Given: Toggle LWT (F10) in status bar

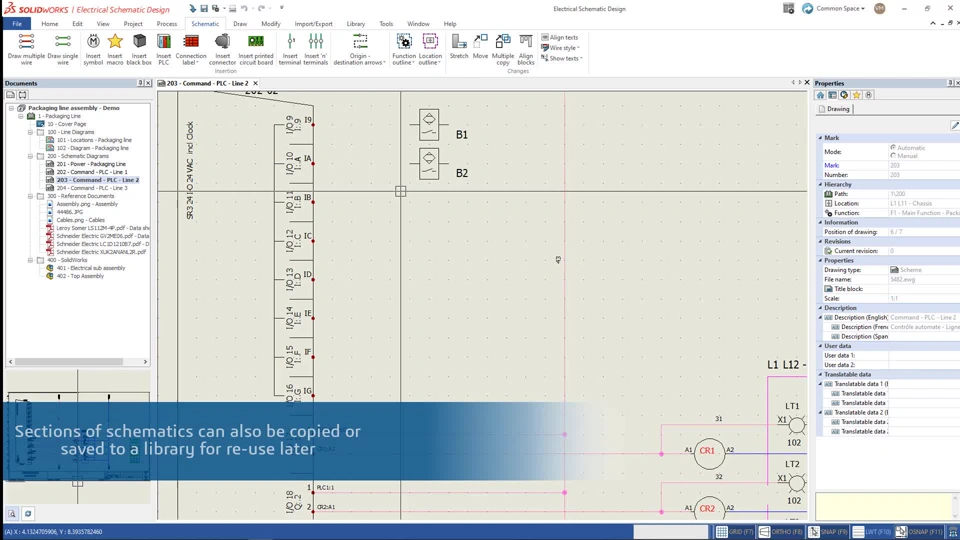Looking at the screenshot, I should pos(872,531).
